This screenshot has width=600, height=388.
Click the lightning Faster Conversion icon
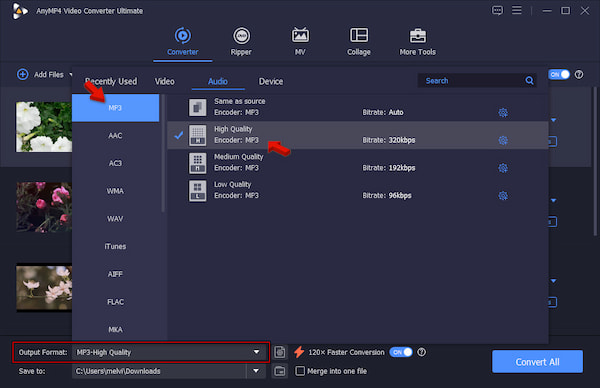(299, 352)
